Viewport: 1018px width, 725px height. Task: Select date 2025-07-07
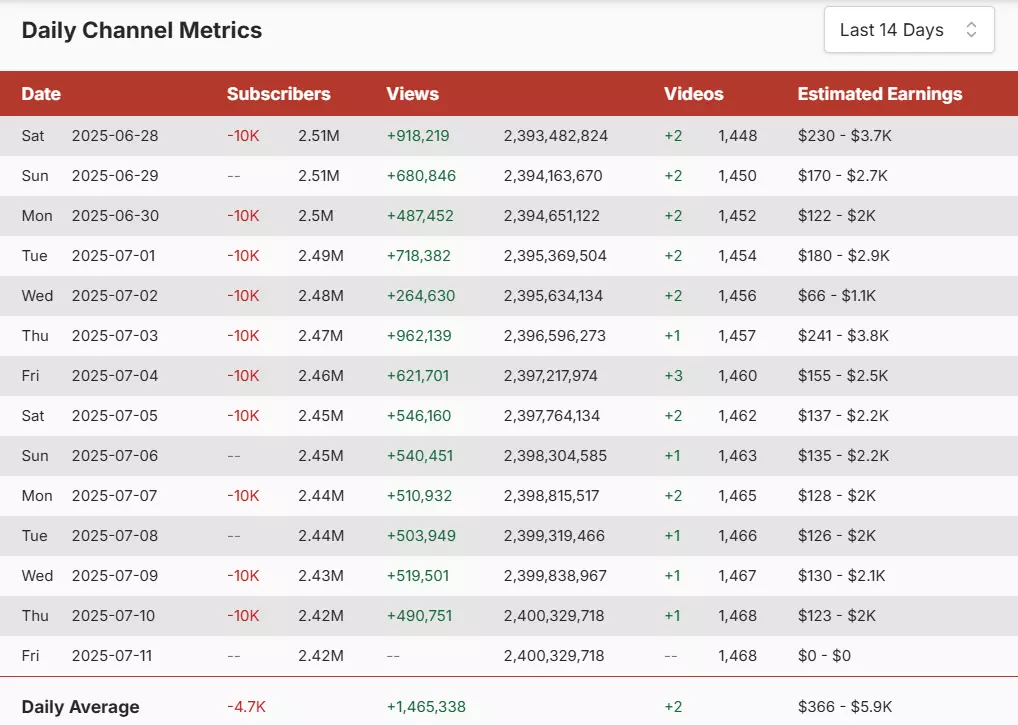114,496
